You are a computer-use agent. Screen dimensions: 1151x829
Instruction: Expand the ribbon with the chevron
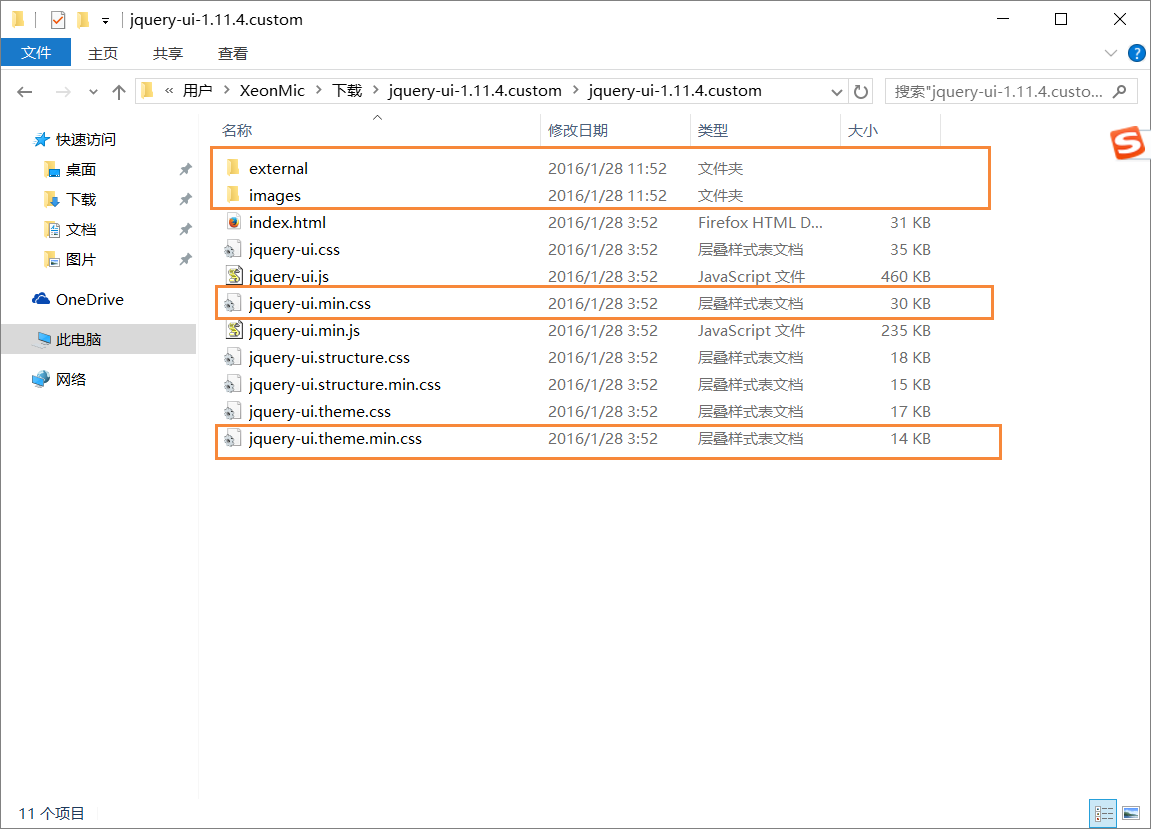(1111, 53)
